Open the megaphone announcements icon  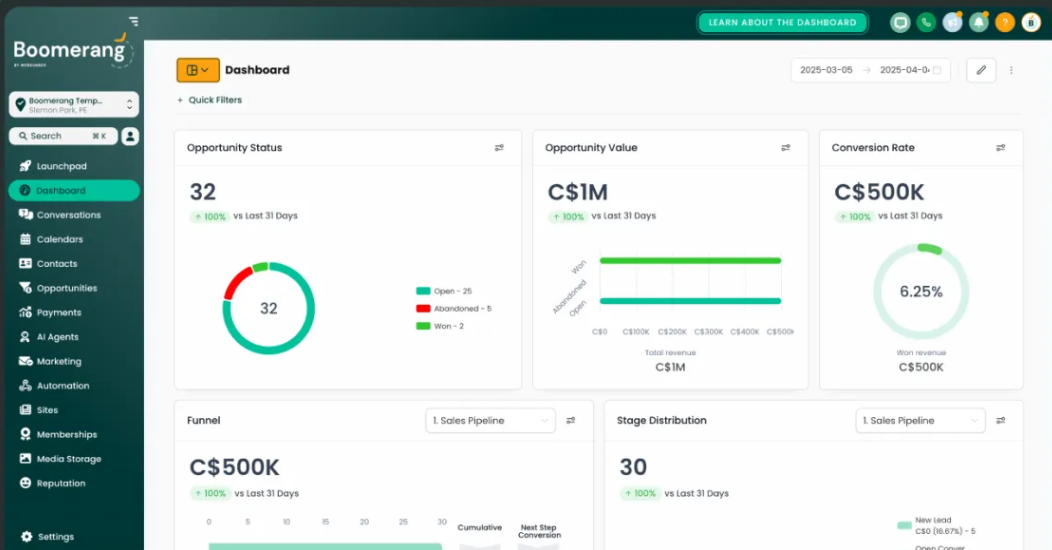pyautogui.click(x=952, y=22)
